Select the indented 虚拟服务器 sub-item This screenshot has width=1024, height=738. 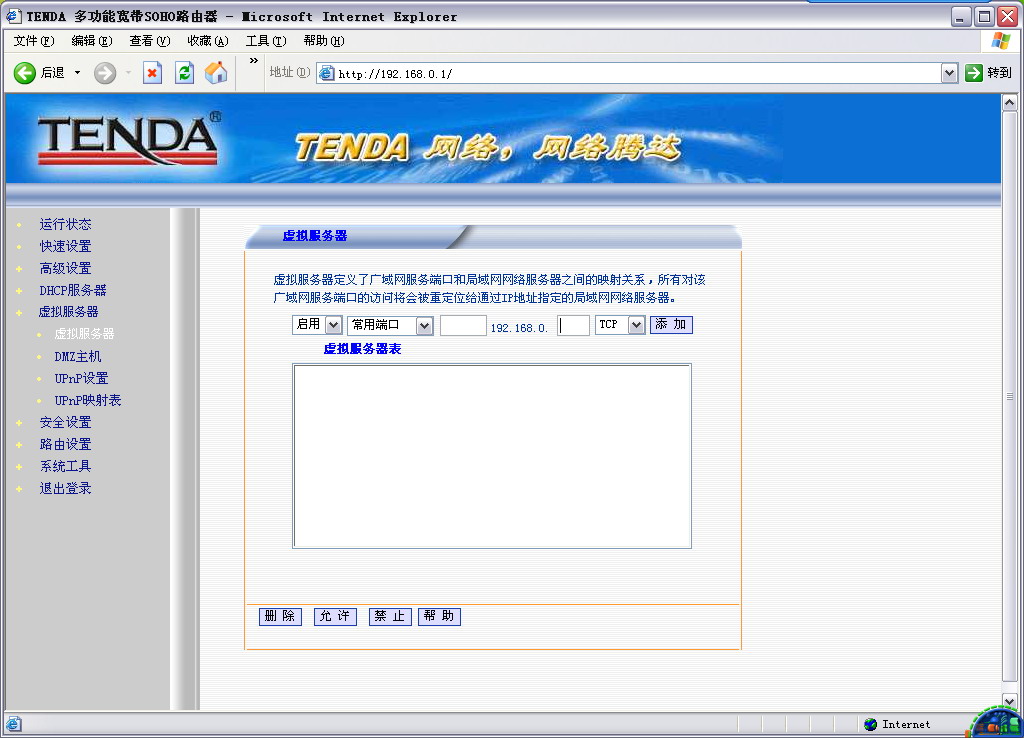[x=84, y=334]
